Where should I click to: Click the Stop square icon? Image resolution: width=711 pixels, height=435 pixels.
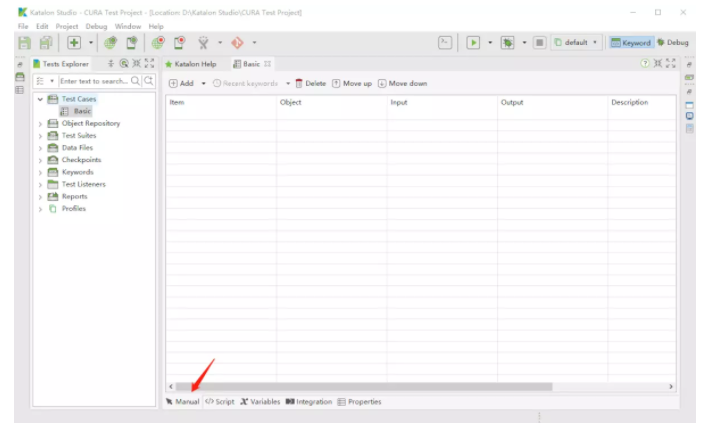(x=539, y=43)
